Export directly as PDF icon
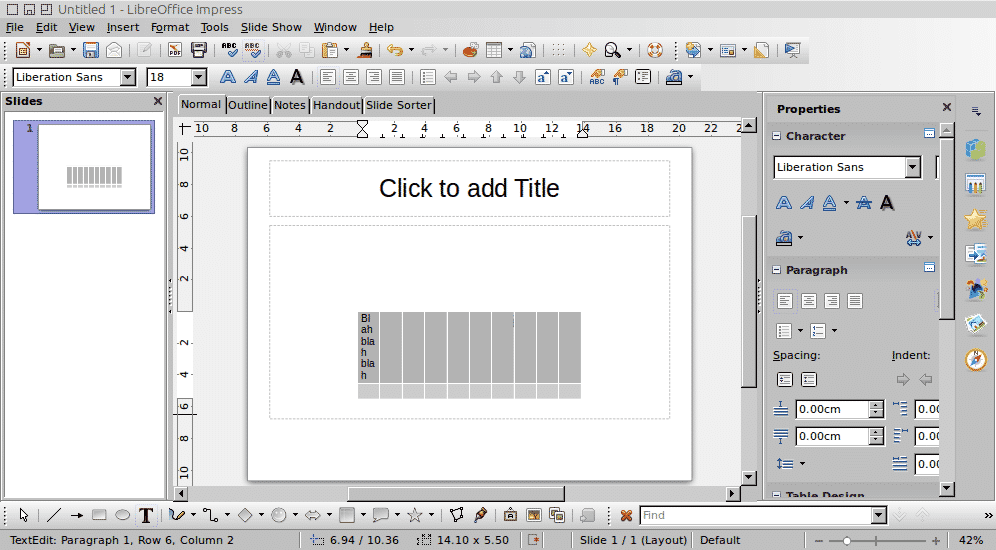Screen dimensions: 996x550 pyautogui.click(x=175, y=50)
